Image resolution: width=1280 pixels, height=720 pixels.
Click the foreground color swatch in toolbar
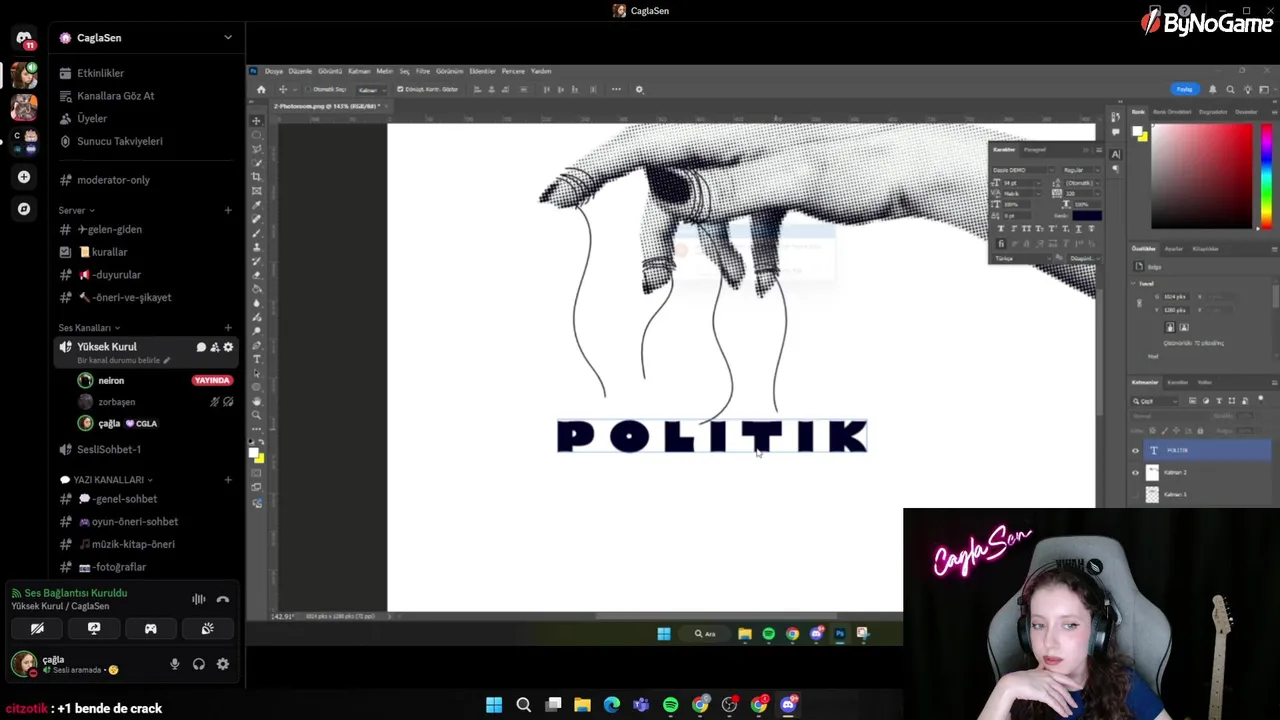pos(254,454)
